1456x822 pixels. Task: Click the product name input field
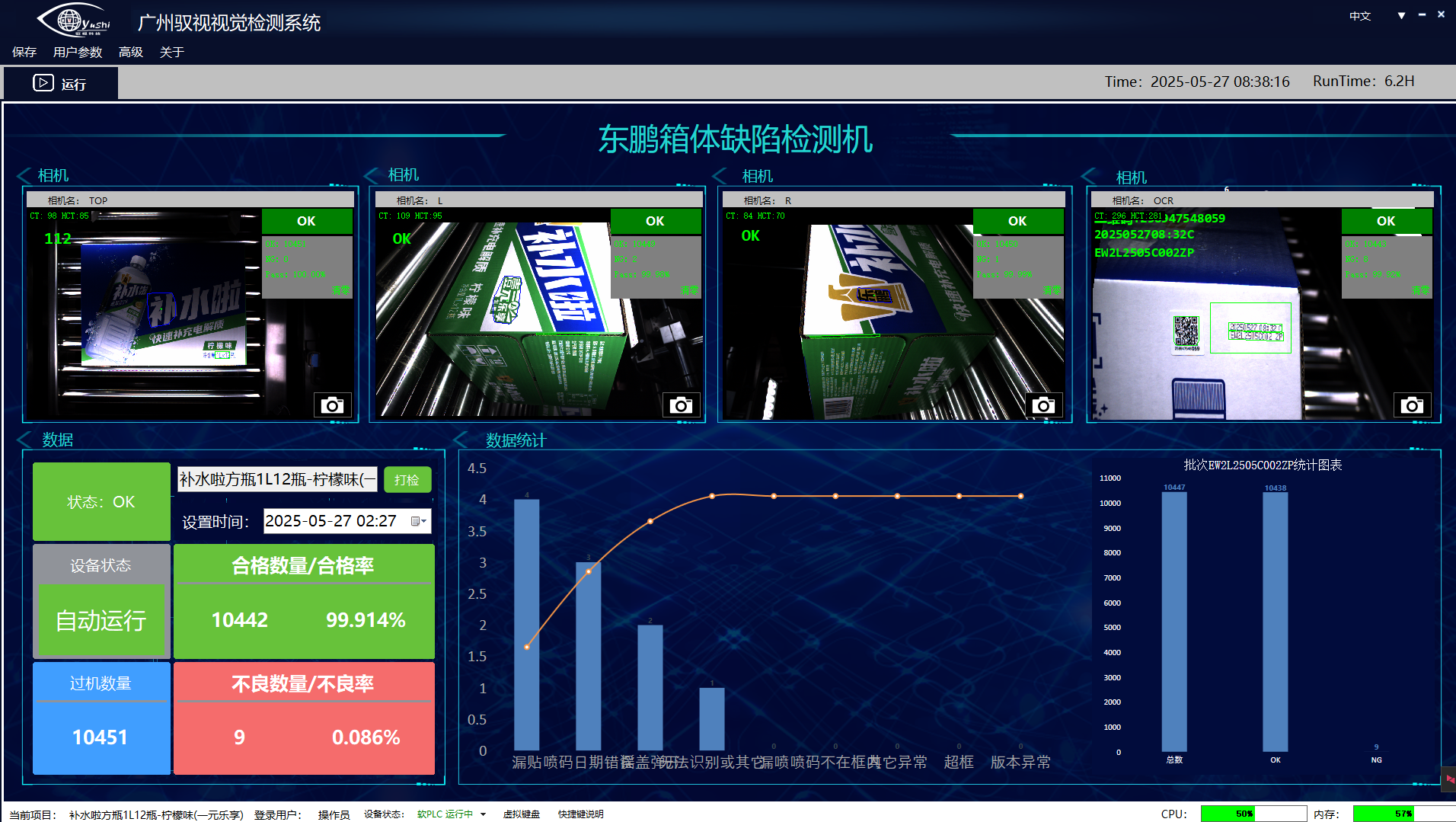click(x=277, y=479)
